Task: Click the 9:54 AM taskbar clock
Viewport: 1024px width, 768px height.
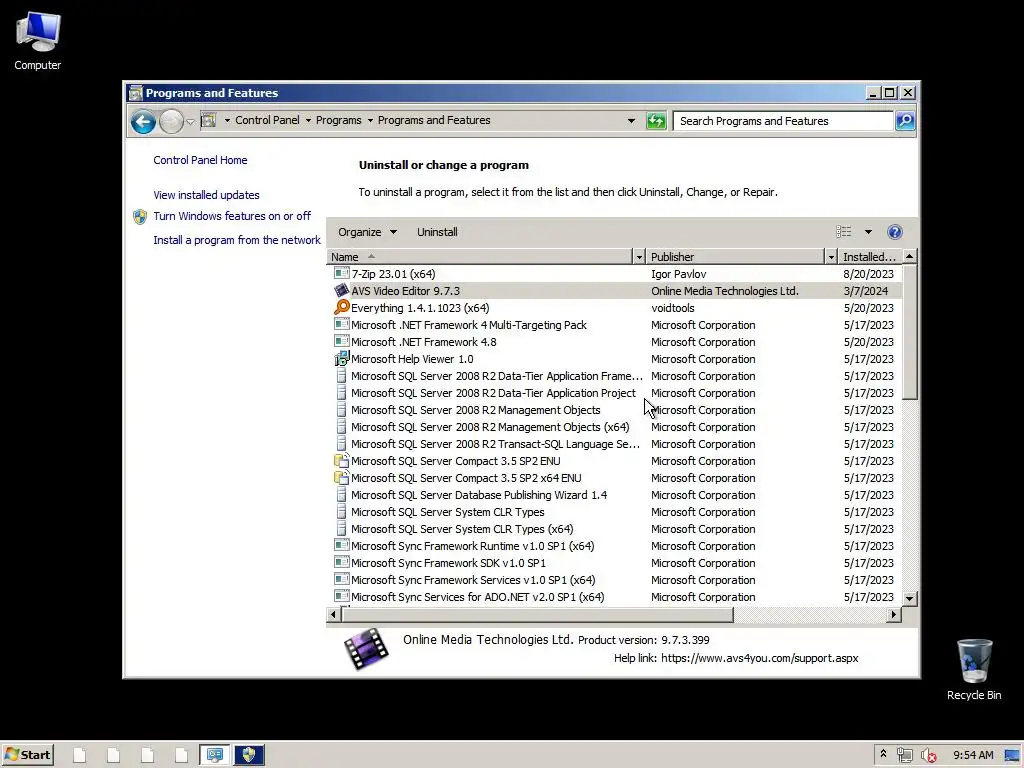Action: pos(972,755)
